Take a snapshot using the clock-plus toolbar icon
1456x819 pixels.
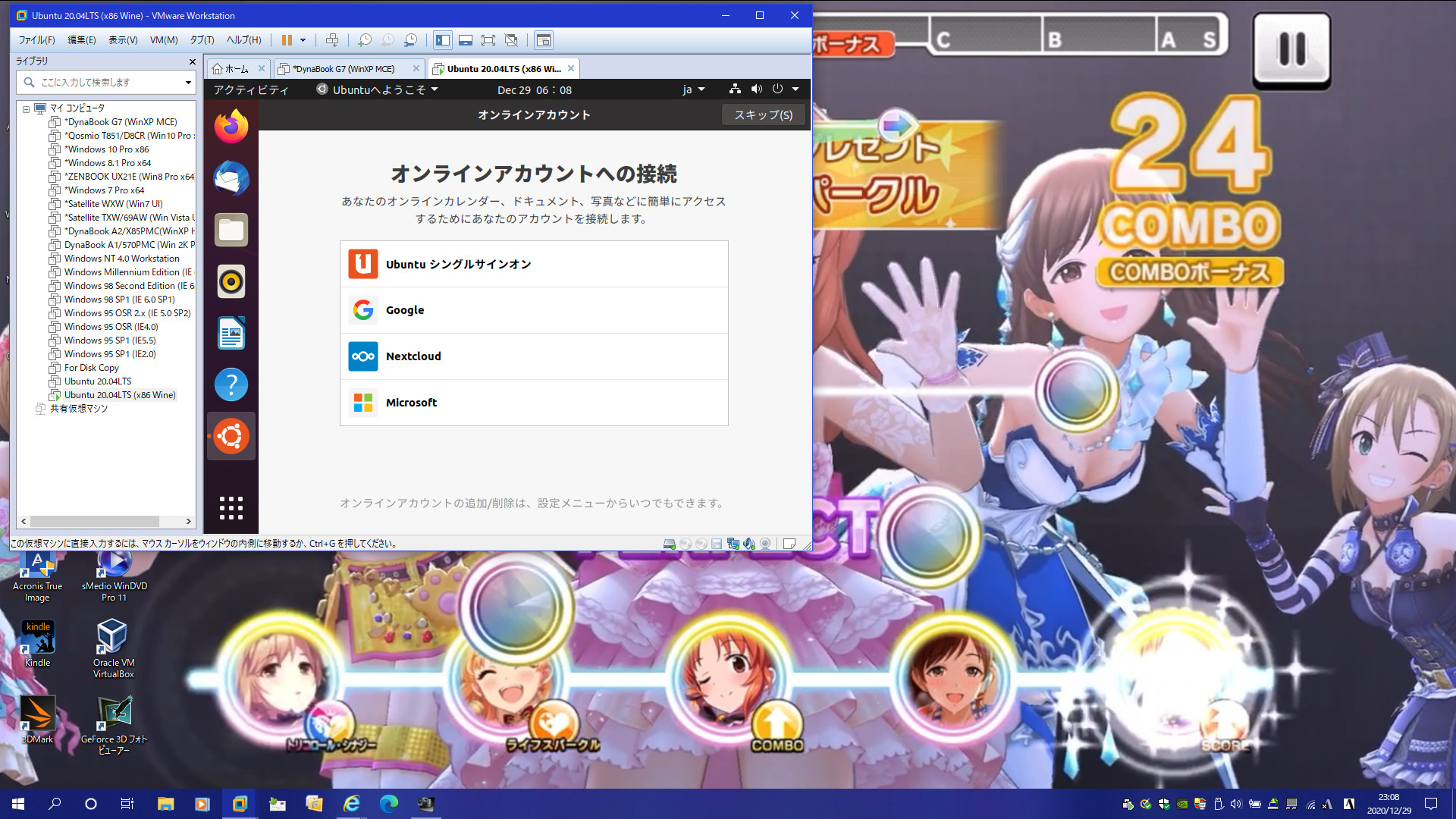[365, 40]
